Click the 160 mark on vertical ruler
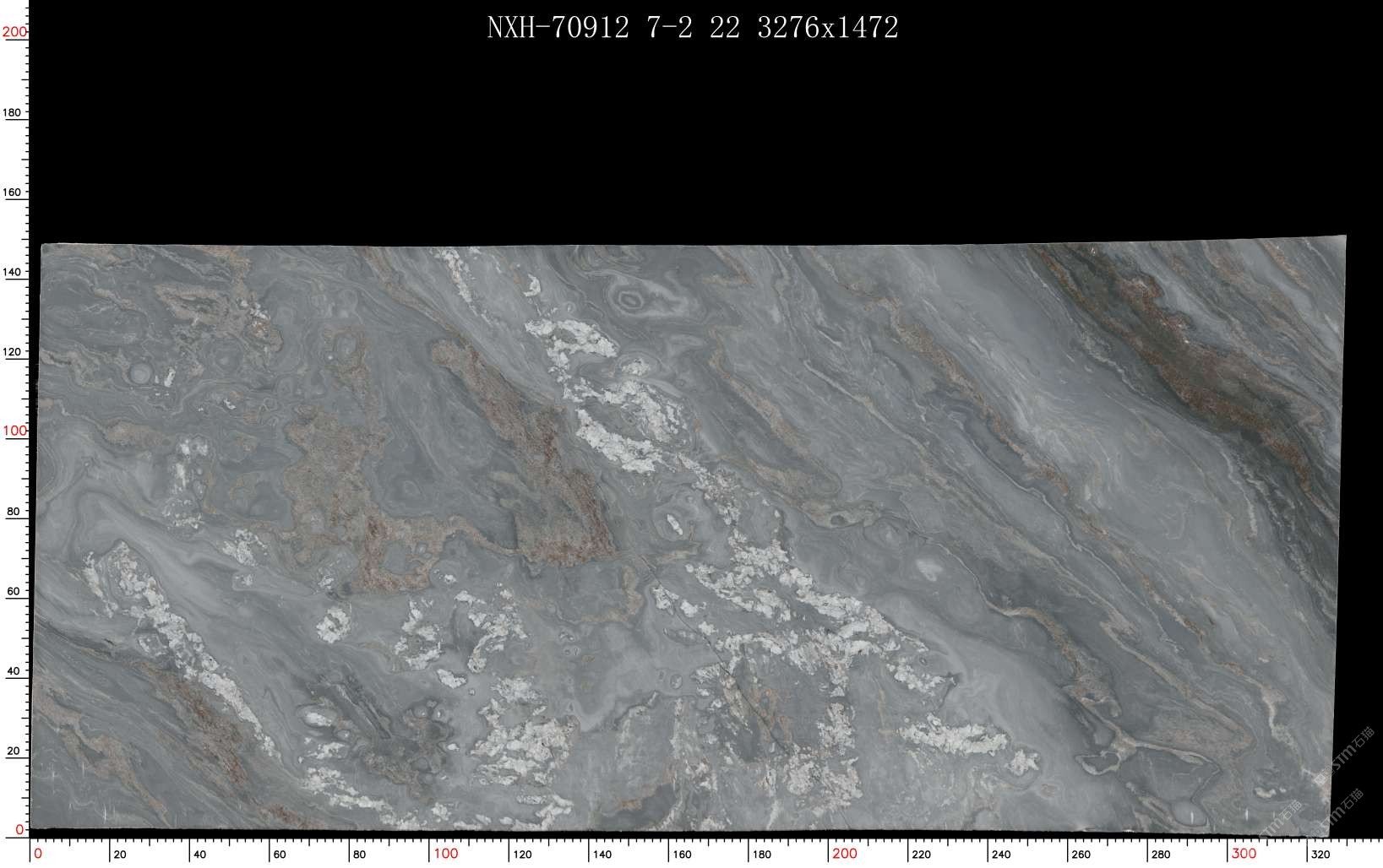1383x868 pixels. [13, 193]
